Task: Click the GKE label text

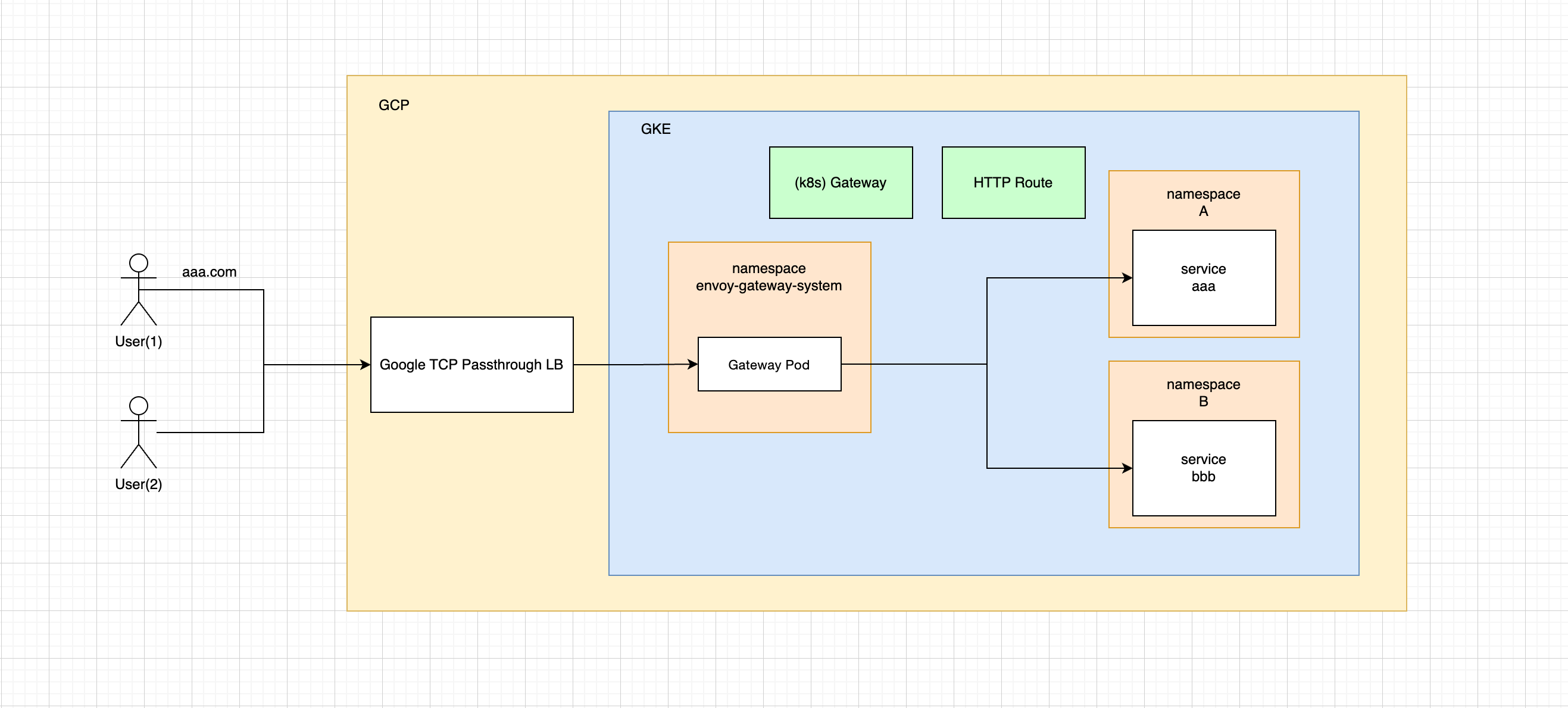Action: tap(655, 129)
